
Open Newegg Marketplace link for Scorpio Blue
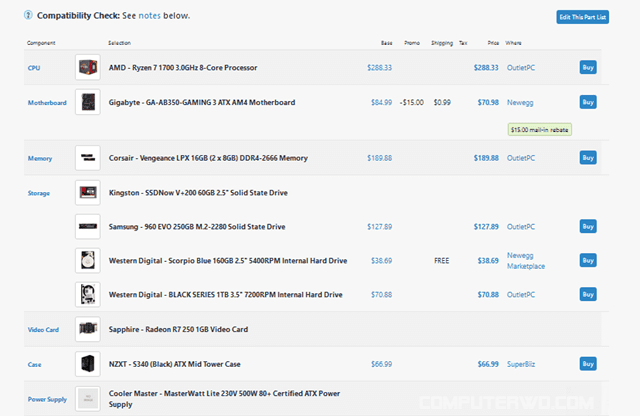point(526,260)
